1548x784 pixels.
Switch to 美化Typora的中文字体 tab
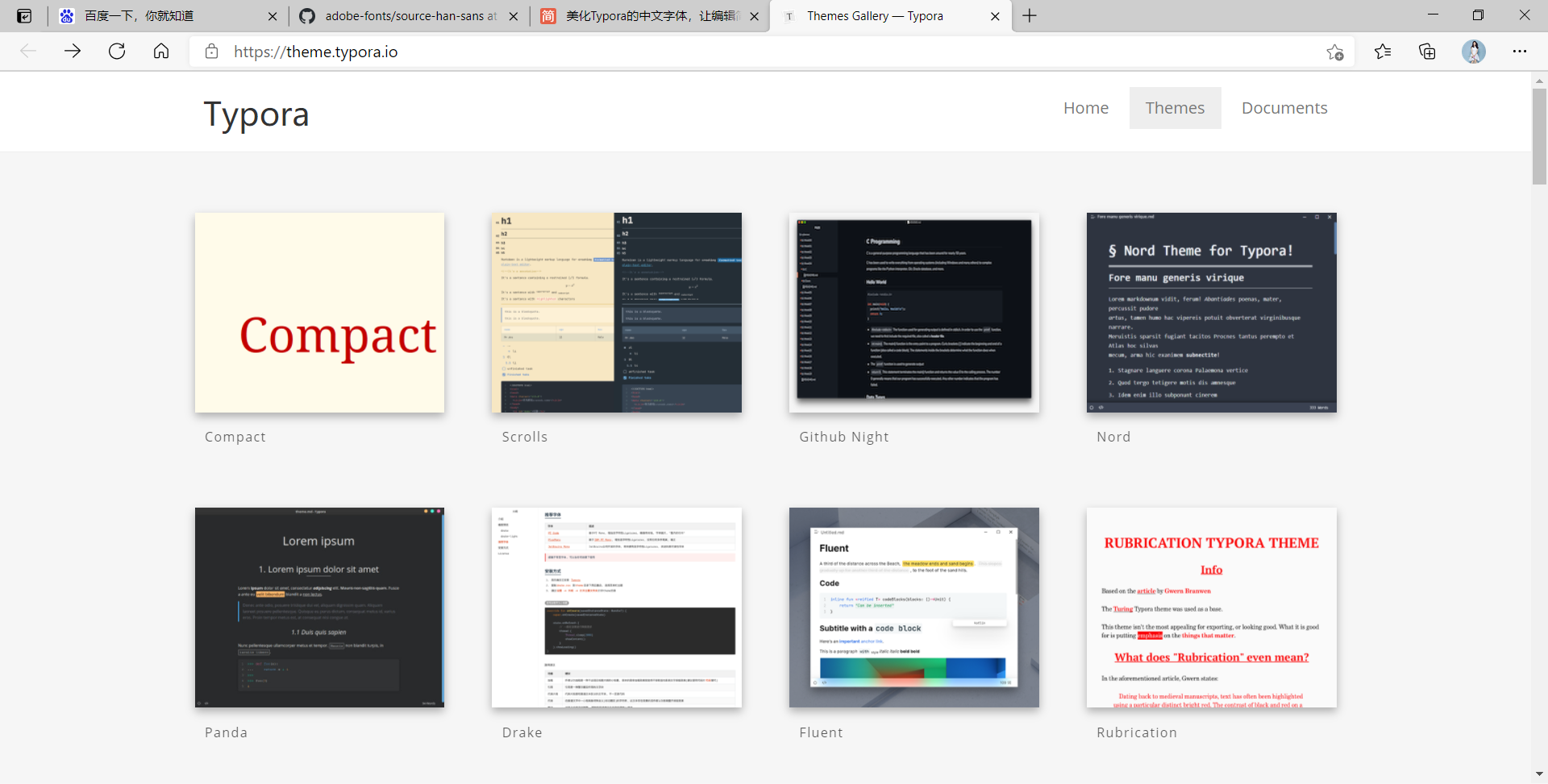pos(650,16)
